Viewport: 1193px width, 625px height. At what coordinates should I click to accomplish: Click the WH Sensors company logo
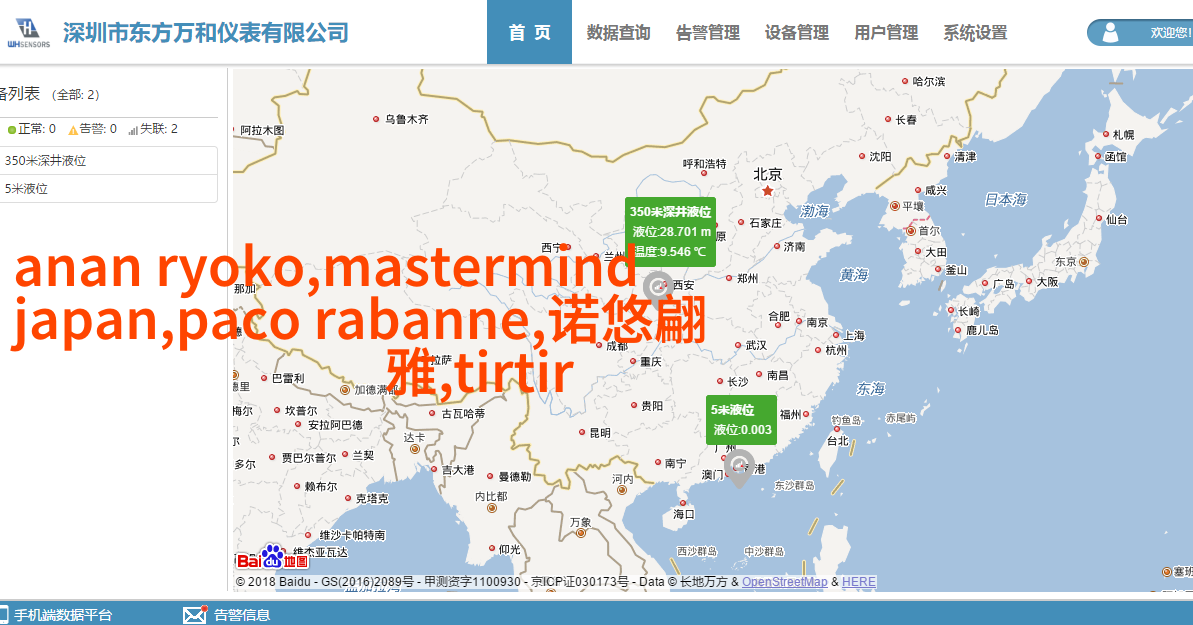coord(29,33)
